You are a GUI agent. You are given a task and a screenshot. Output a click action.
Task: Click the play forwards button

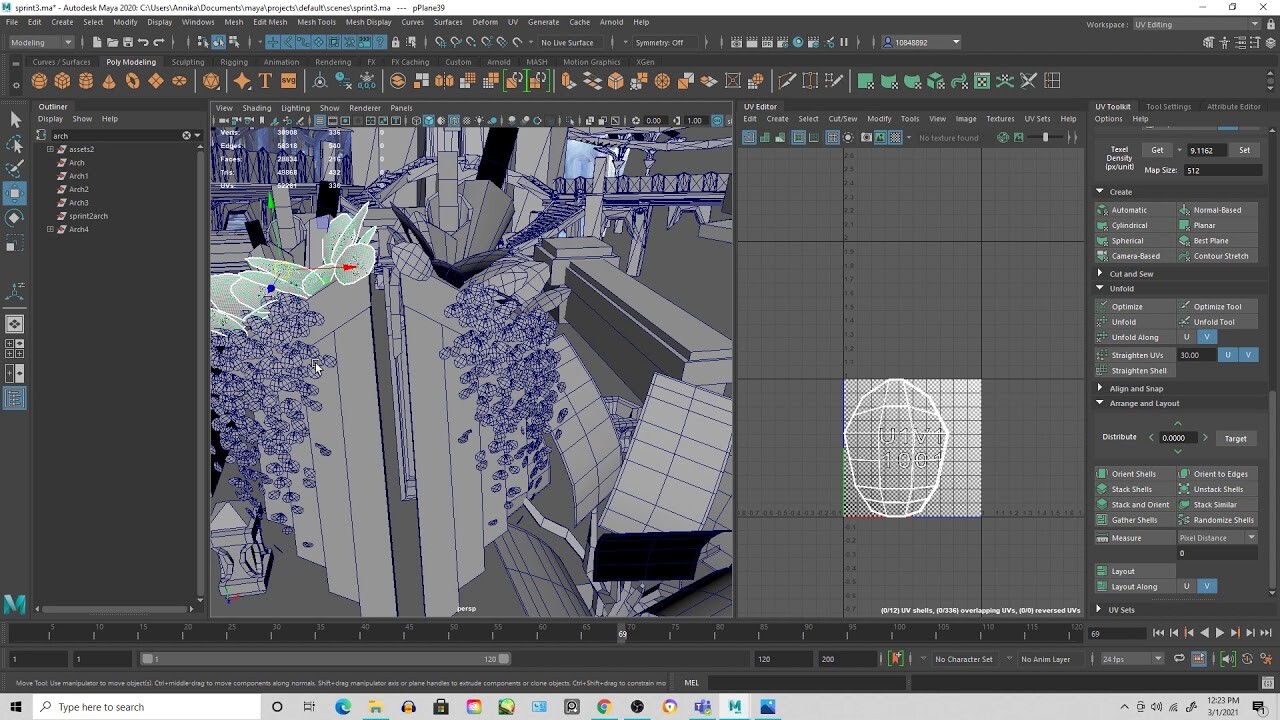(x=1219, y=633)
